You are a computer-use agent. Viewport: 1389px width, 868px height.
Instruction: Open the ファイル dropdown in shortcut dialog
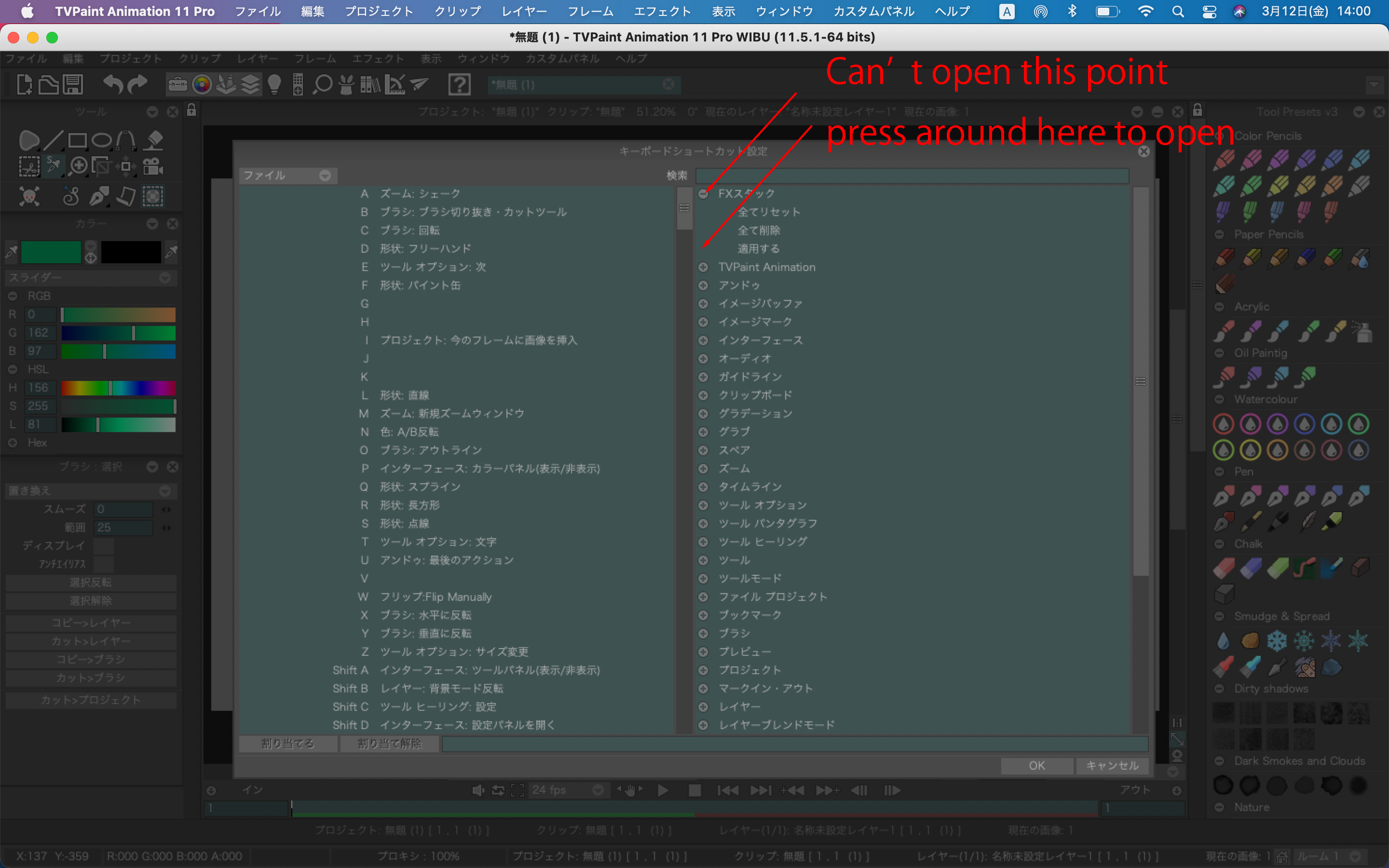[x=288, y=175]
